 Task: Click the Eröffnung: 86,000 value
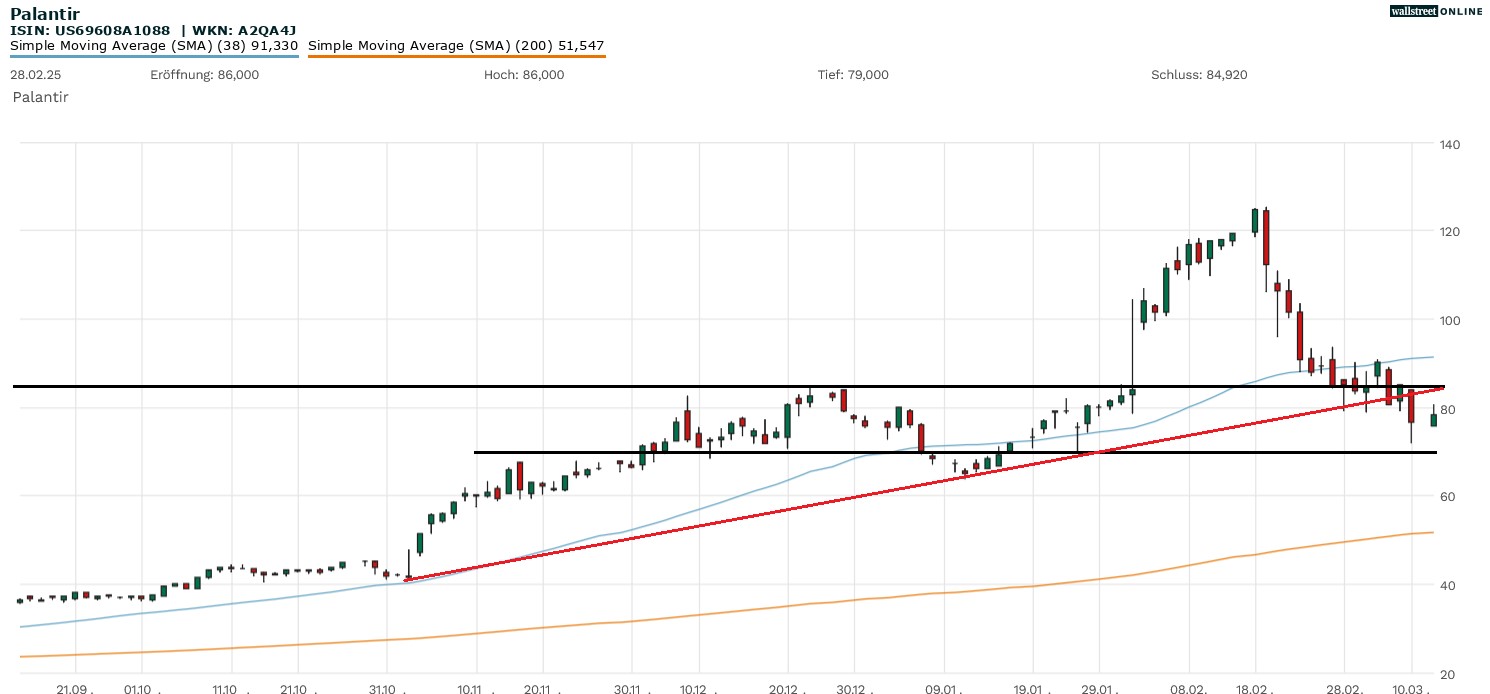(204, 75)
